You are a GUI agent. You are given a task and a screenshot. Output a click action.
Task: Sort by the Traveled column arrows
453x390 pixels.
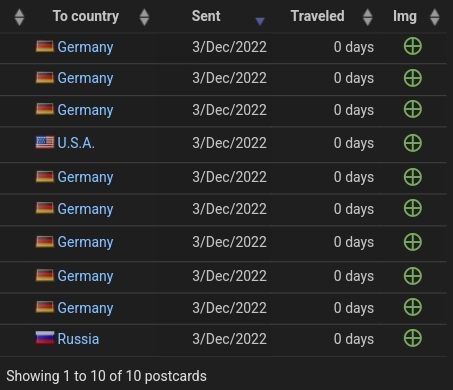[x=367, y=17]
